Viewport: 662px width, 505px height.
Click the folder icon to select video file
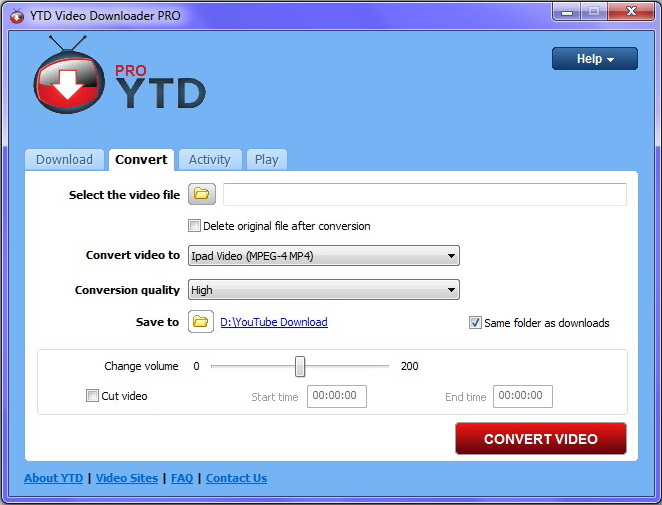202,194
